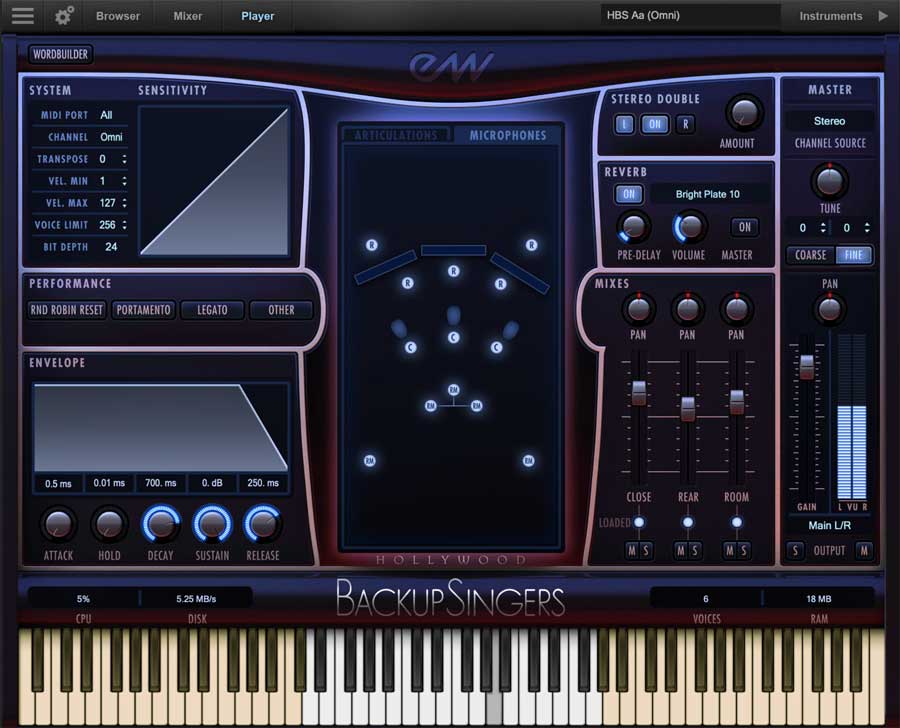900x728 pixels.
Task: Open the Channel Omni dropdown
Action: (x=111, y=137)
